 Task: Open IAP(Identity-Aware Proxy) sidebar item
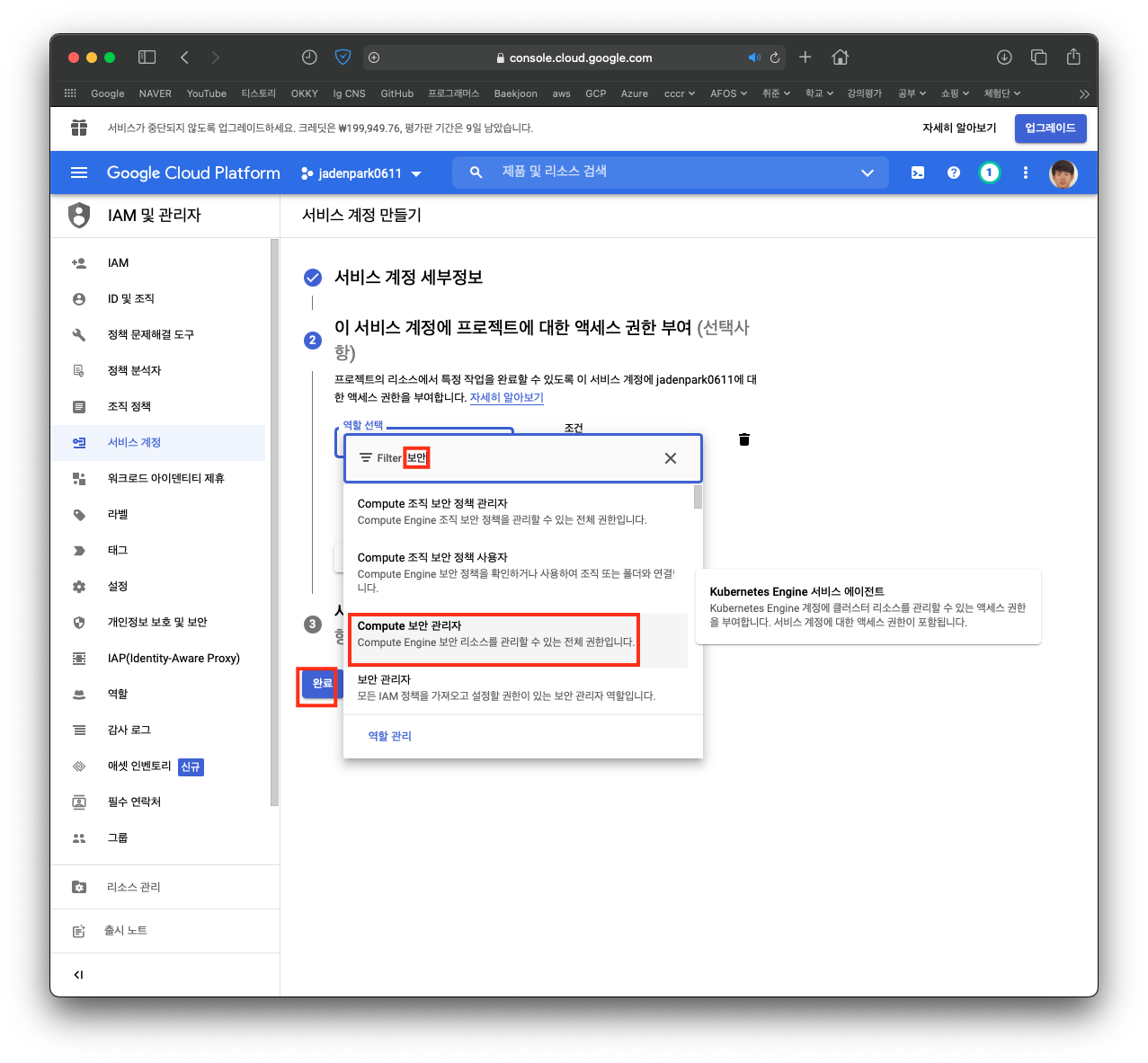coord(158,659)
